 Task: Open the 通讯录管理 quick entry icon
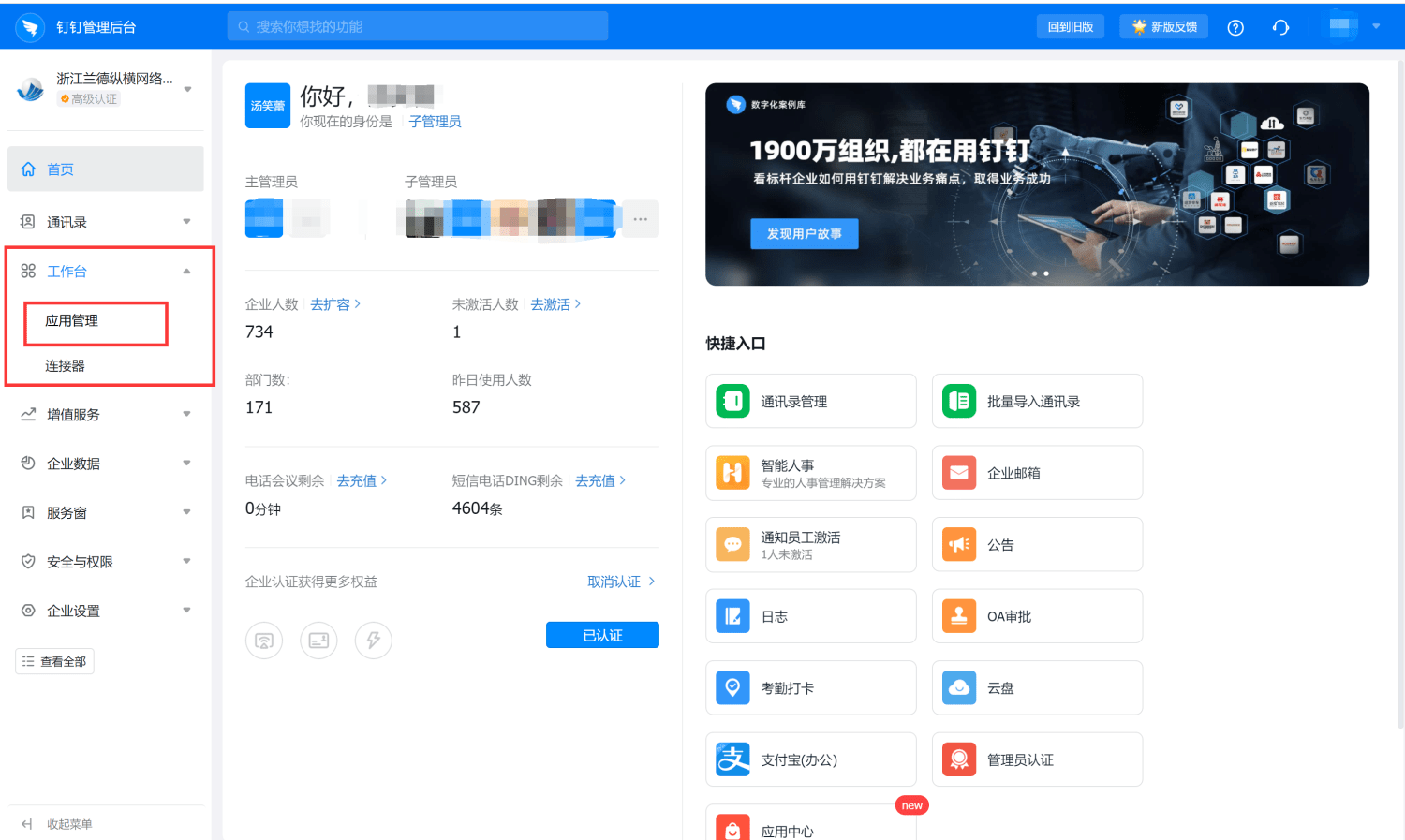tap(732, 401)
